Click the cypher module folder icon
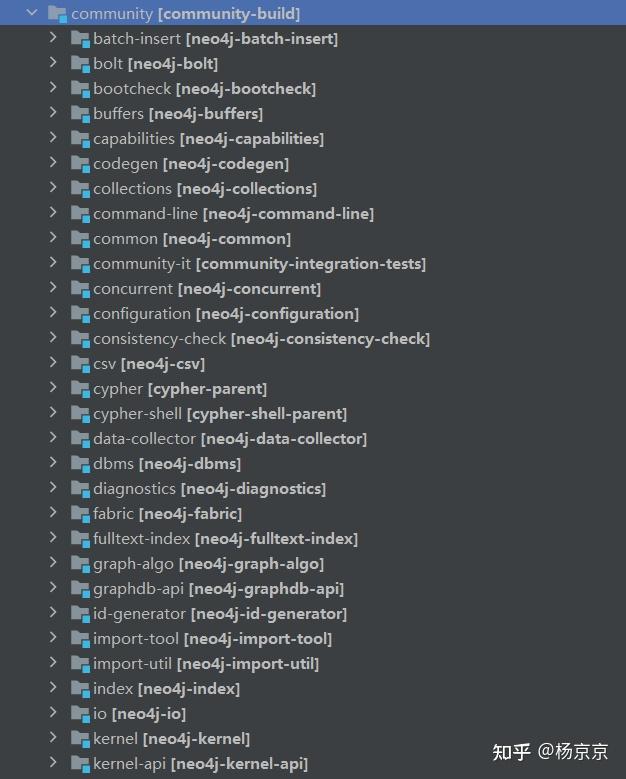 click(x=80, y=389)
